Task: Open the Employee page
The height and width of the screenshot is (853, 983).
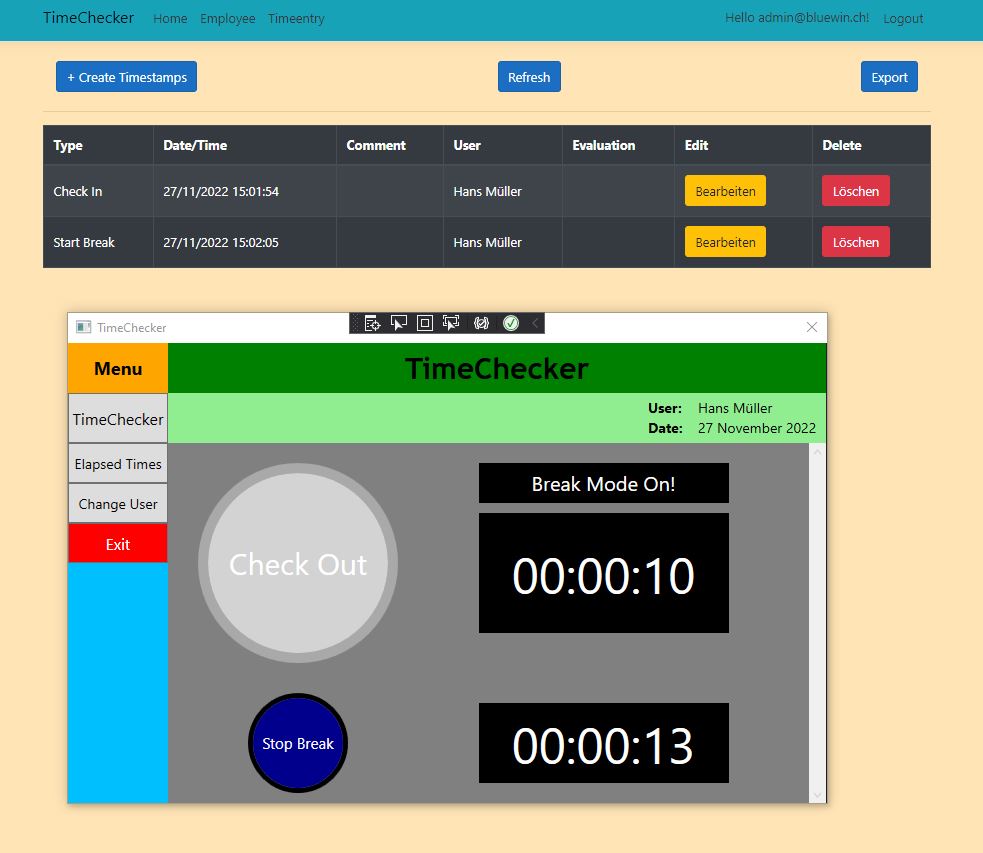Action: [228, 18]
